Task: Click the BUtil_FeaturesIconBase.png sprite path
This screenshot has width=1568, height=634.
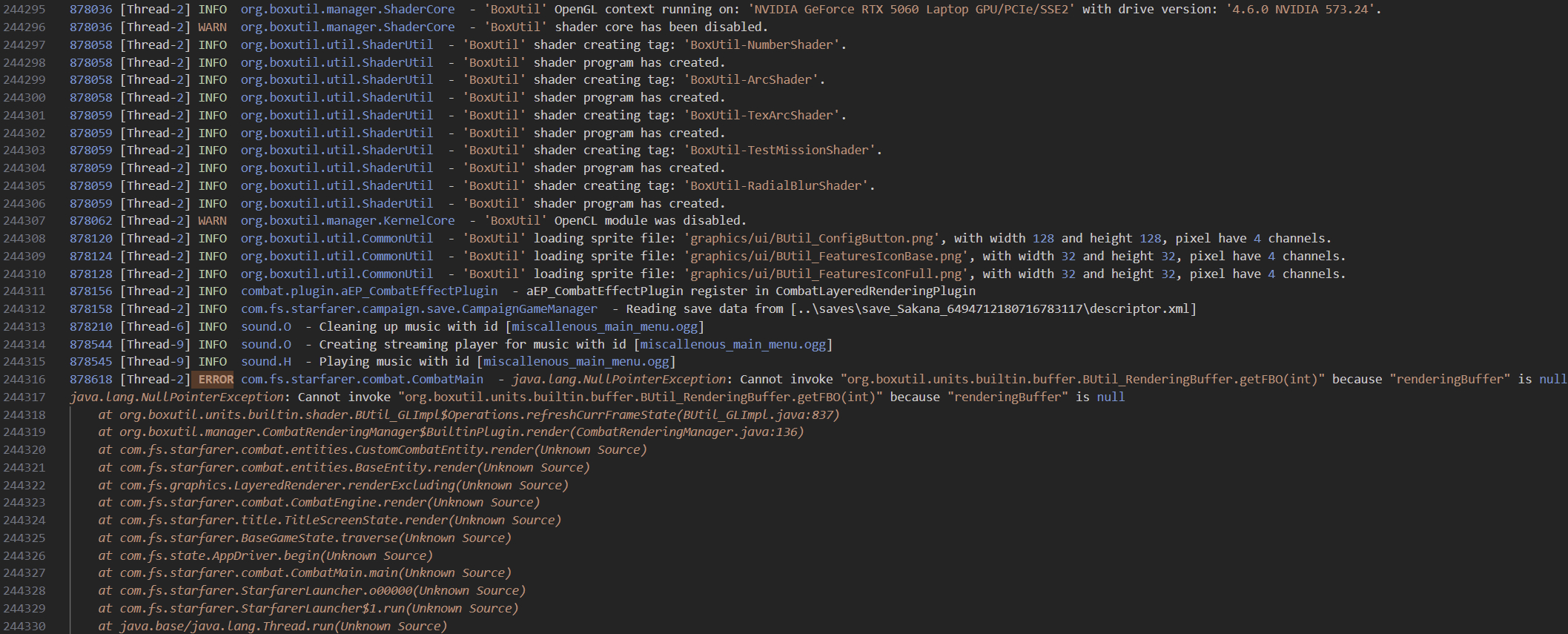Action: pyautogui.click(x=826, y=257)
